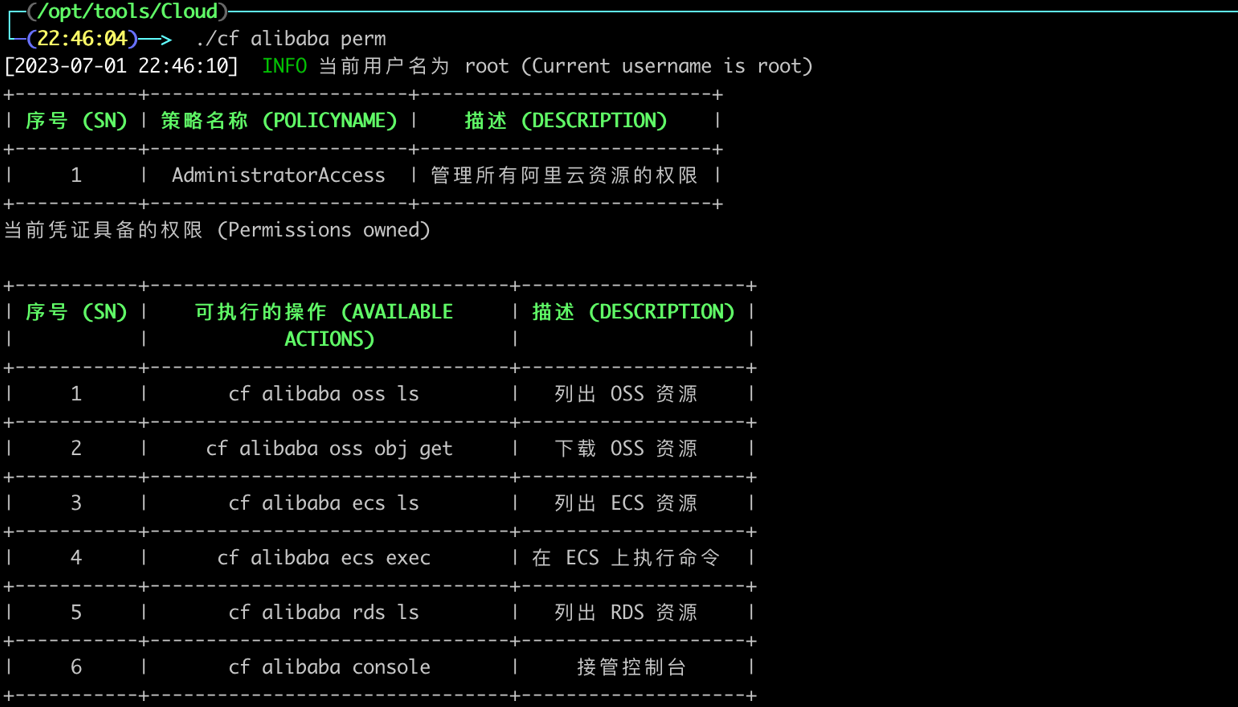Click the 列出 ECS 资源 description
This screenshot has height=707, width=1238.
point(626,503)
